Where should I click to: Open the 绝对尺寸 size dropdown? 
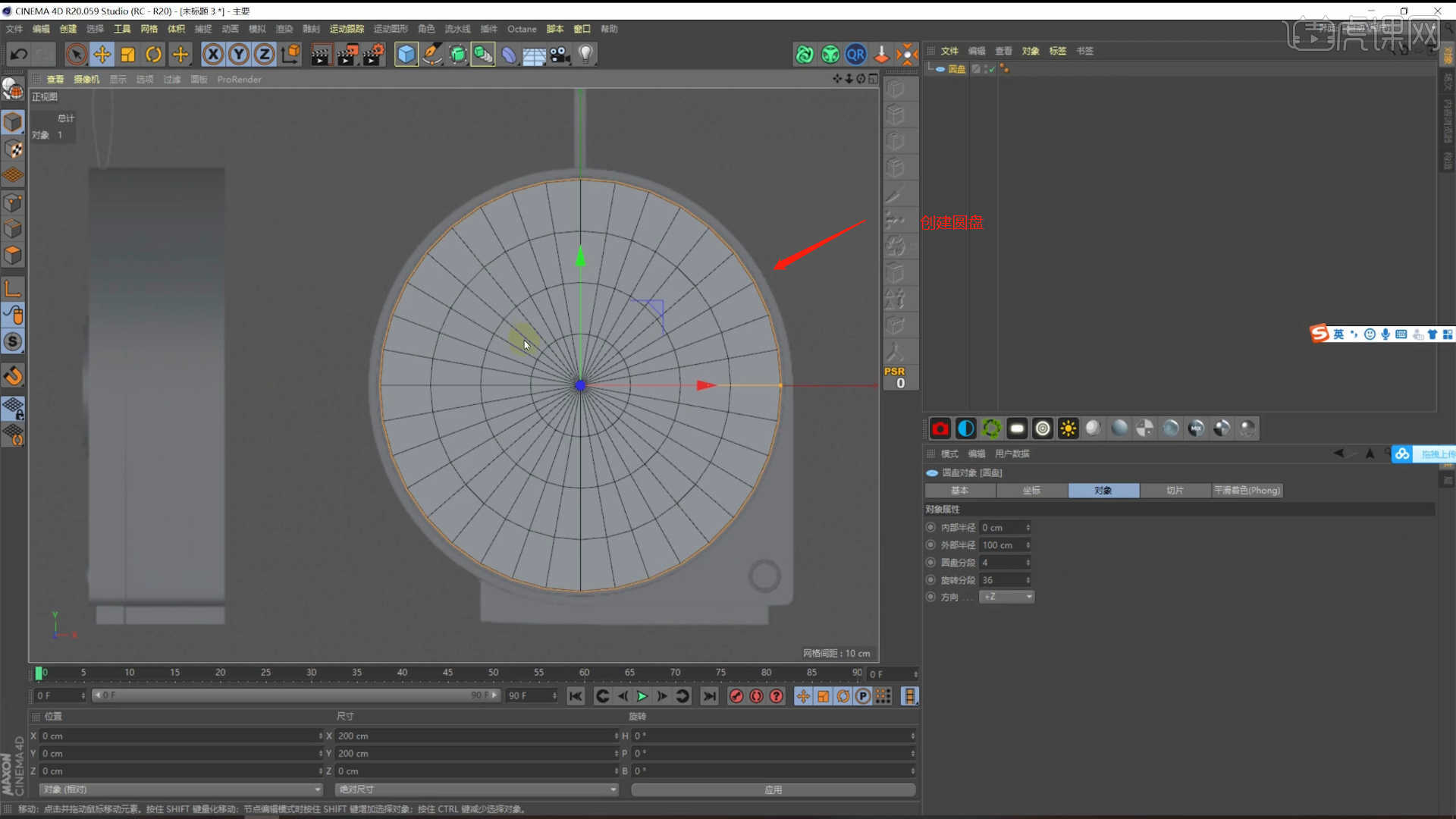[x=476, y=789]
